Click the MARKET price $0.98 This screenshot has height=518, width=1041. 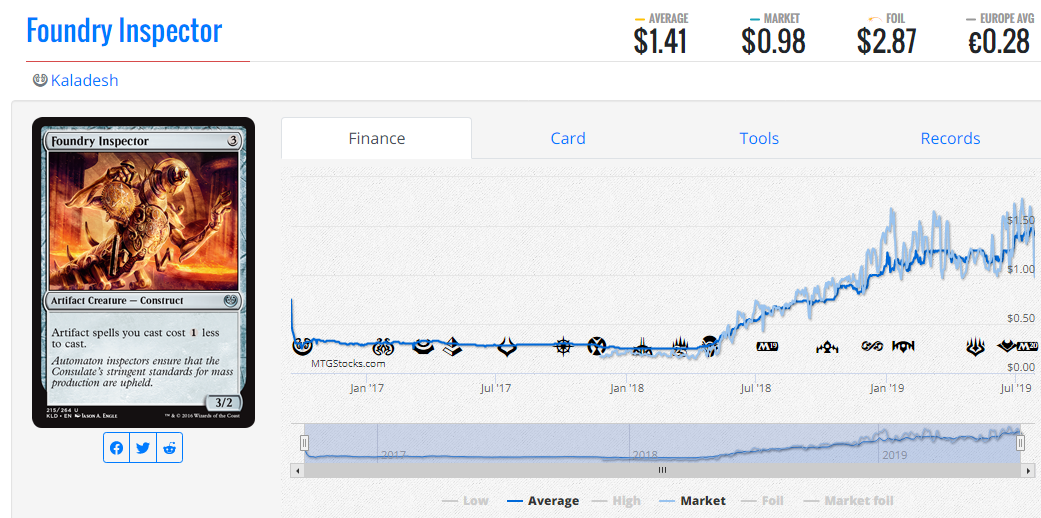773,42
